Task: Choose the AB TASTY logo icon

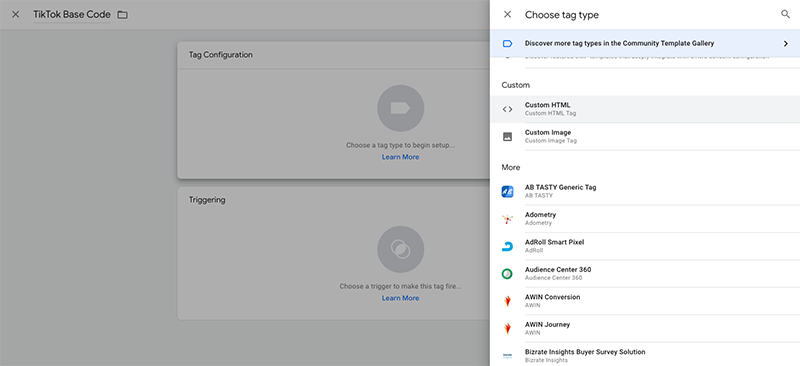Action: [507, 191]
